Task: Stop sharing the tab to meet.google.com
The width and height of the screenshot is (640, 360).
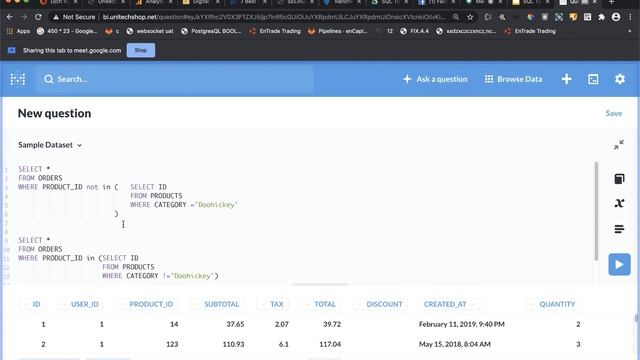Action: tap(140, 50)
